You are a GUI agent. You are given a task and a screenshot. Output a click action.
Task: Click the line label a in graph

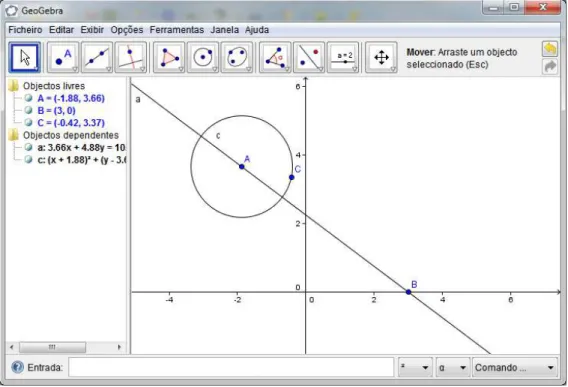pyautogui.click(x=138, y=99)
